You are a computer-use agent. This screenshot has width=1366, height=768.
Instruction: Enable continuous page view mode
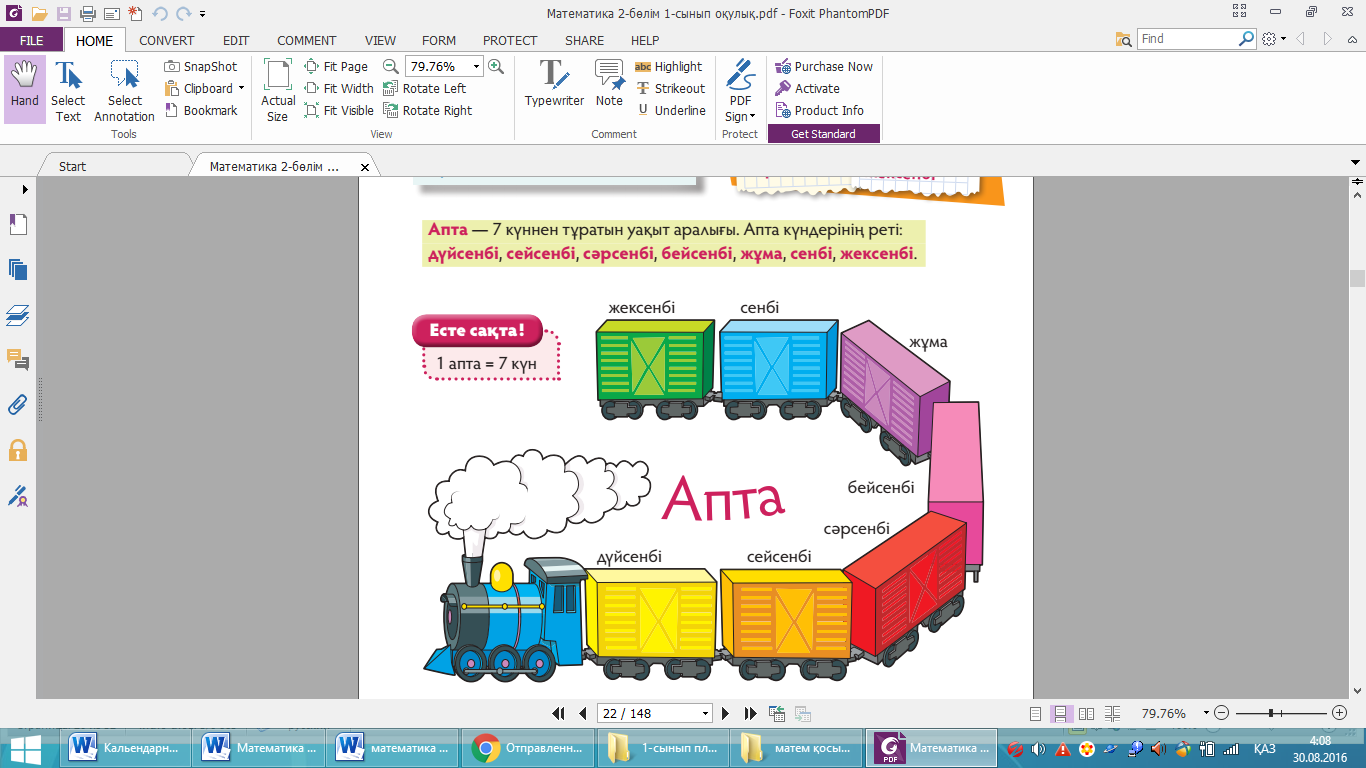1062,714
